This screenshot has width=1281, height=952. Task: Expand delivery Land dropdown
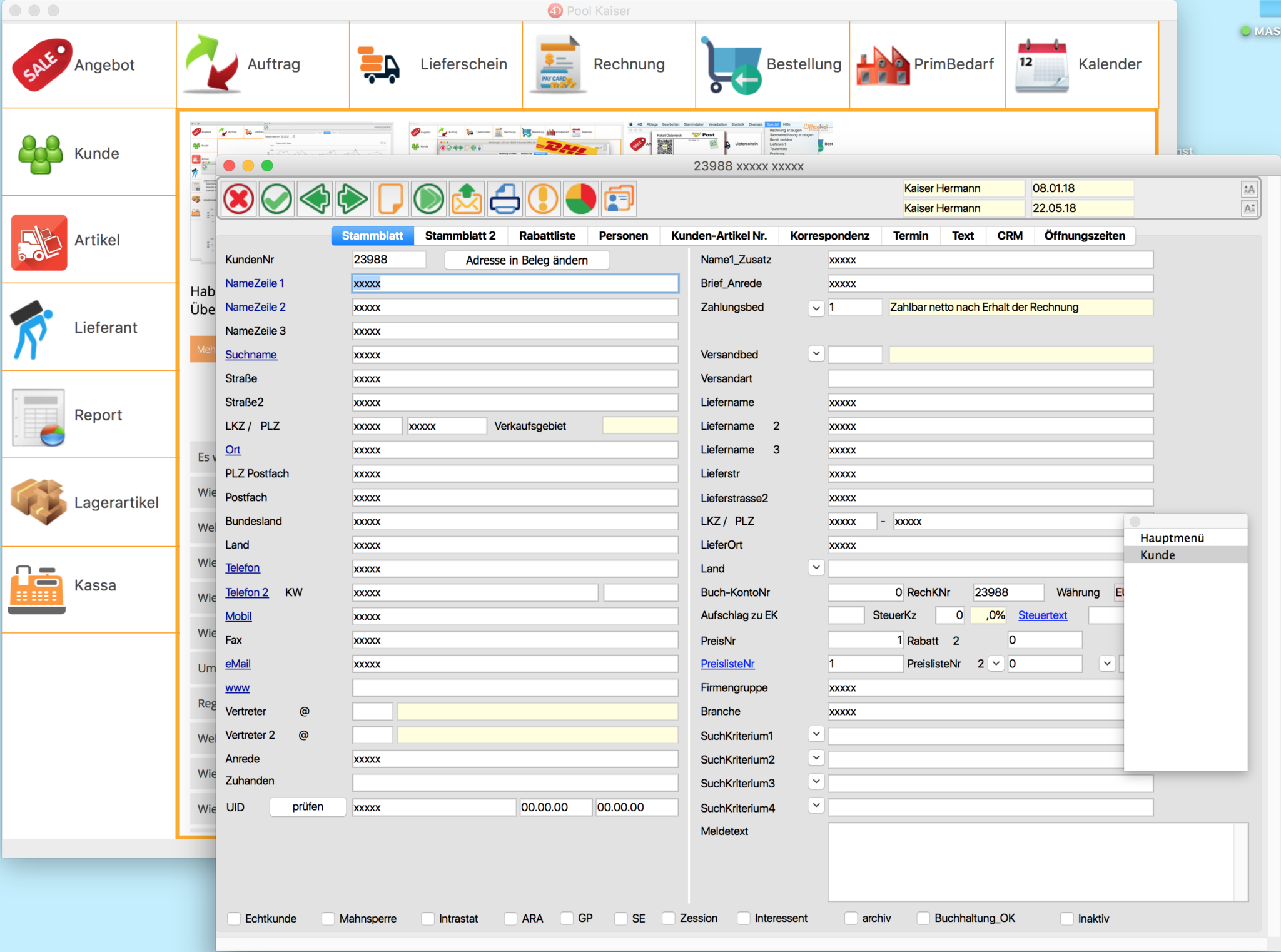[x=816, y=567]
